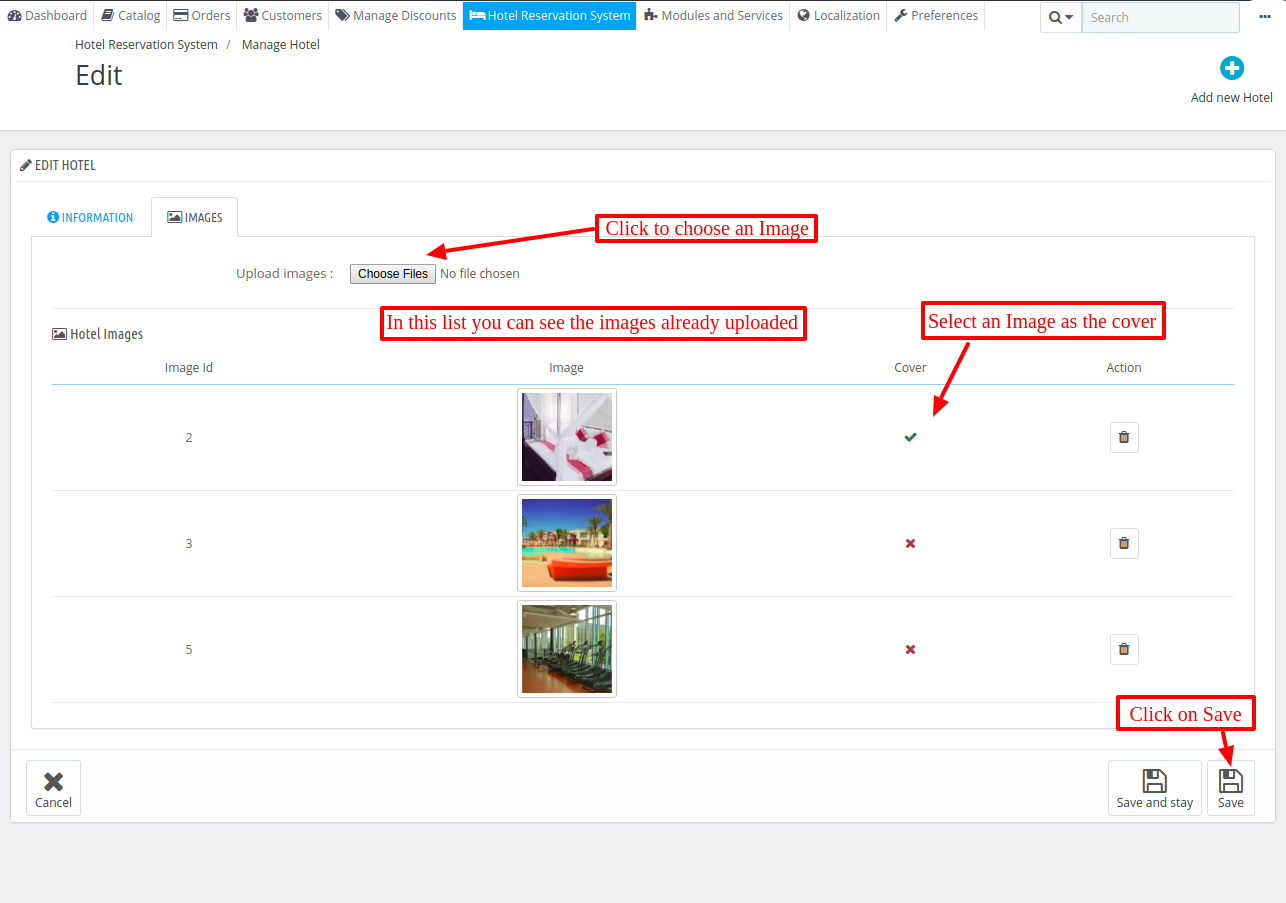The image size is (1286, 903).
Task: Open the Preferences menu
Action: click(936, 15)
